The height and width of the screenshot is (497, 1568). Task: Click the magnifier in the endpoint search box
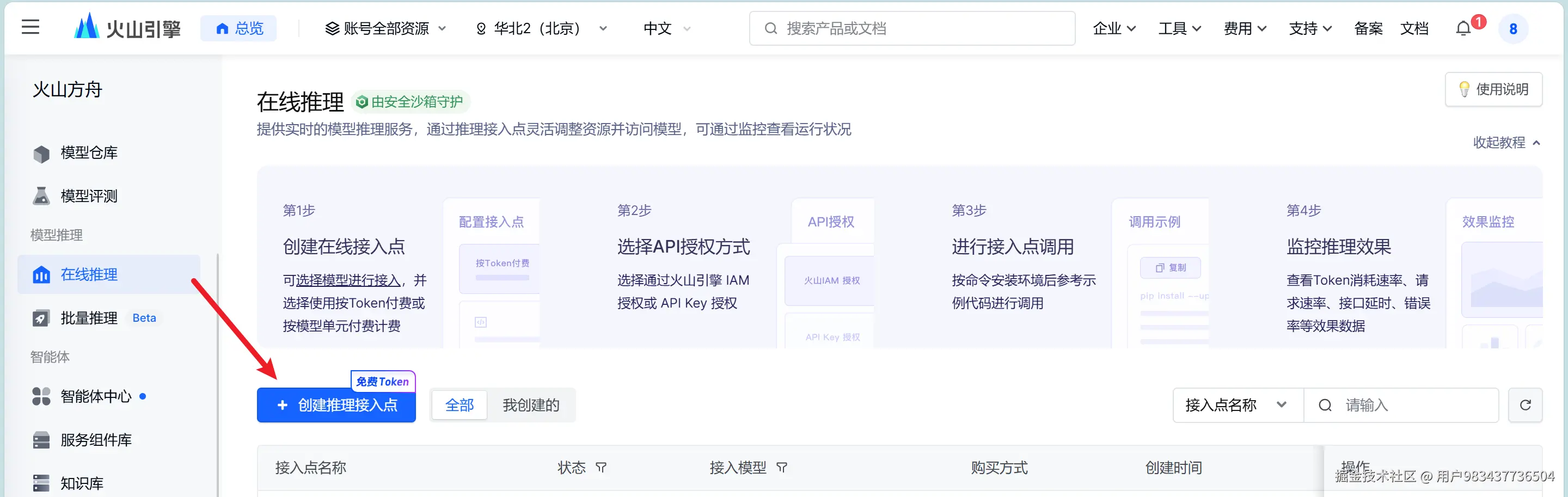click(1325, 405)
